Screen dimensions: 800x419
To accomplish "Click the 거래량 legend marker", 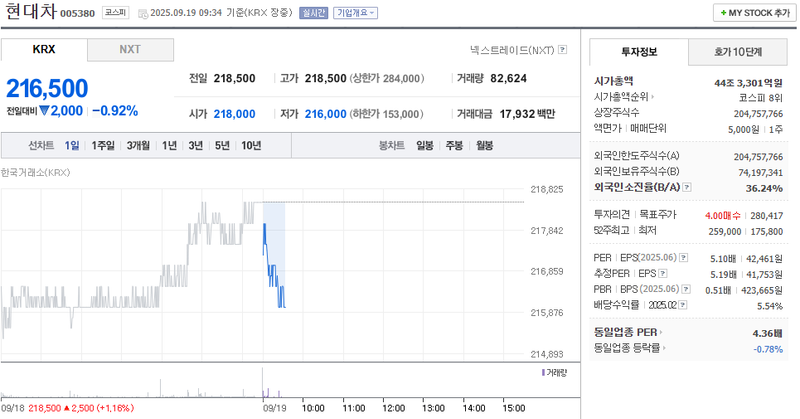I will pos(543,373).
